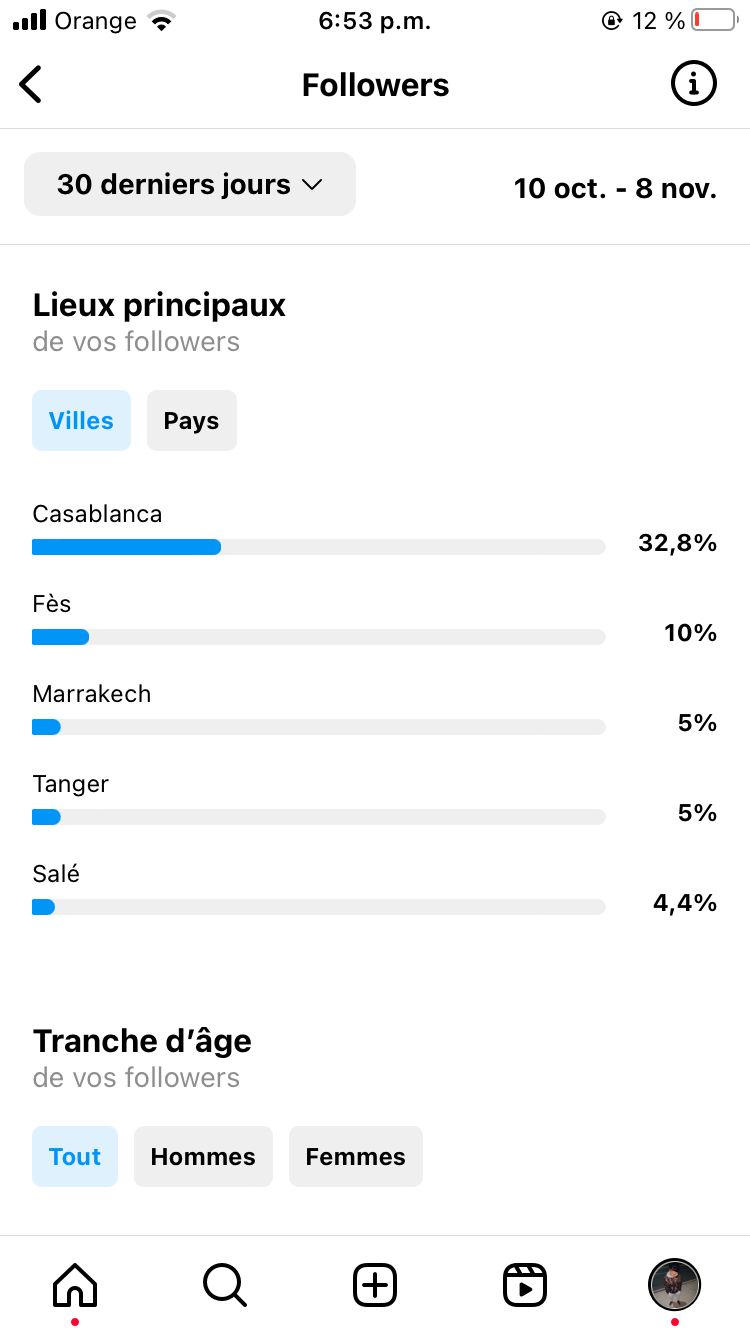Tap the battery indicator in status bar

coord(713,20)
